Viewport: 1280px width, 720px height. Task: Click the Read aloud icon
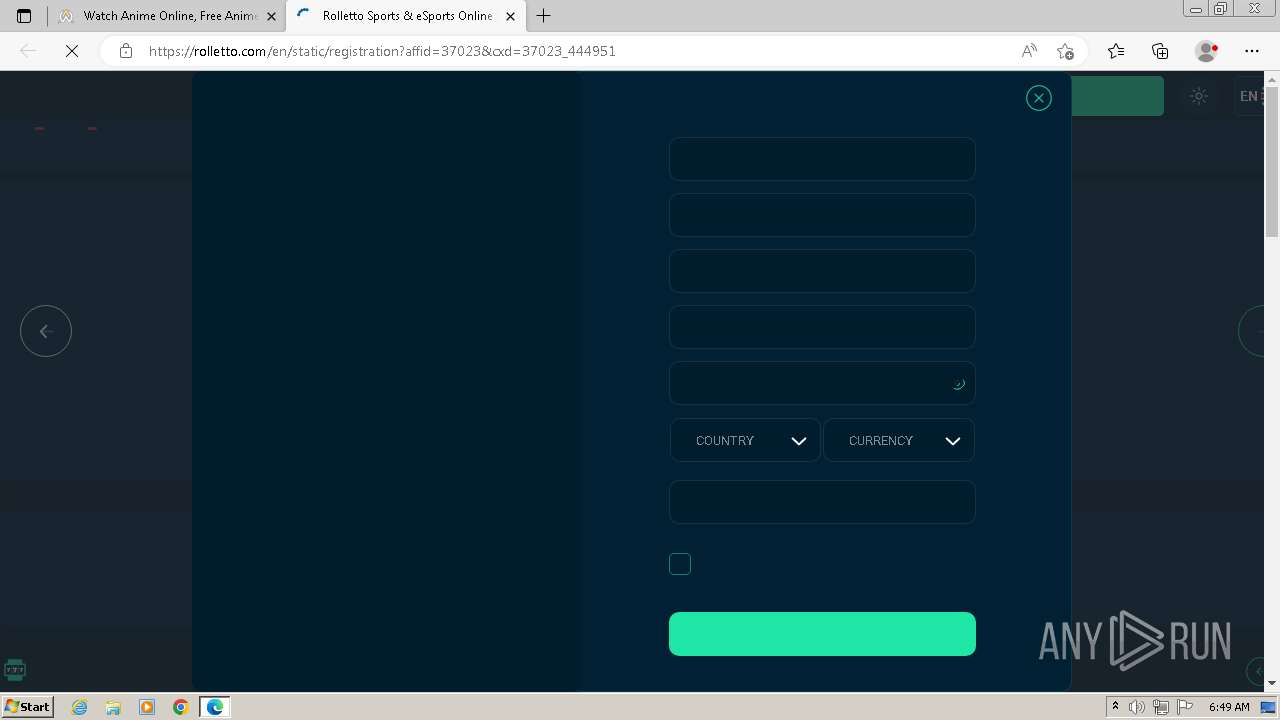tap(1029, 51)
